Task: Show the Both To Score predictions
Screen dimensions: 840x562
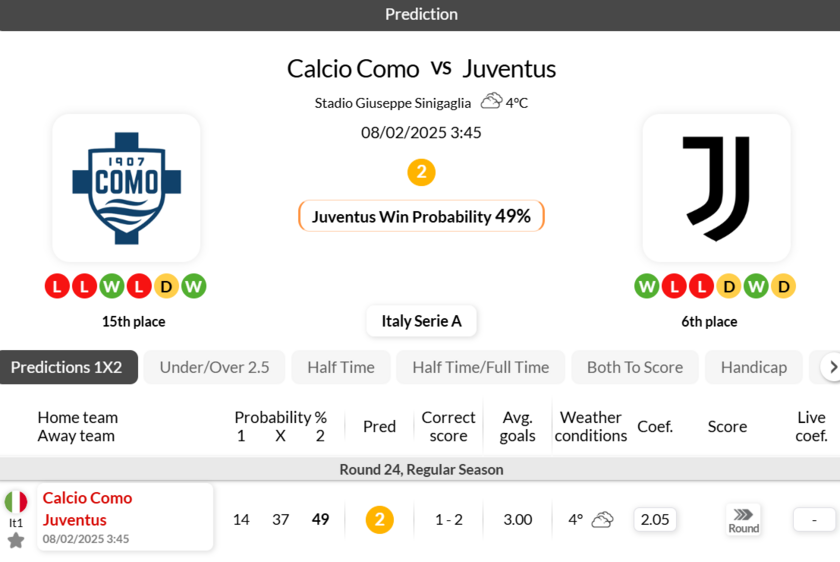Action: pos(634,367)
